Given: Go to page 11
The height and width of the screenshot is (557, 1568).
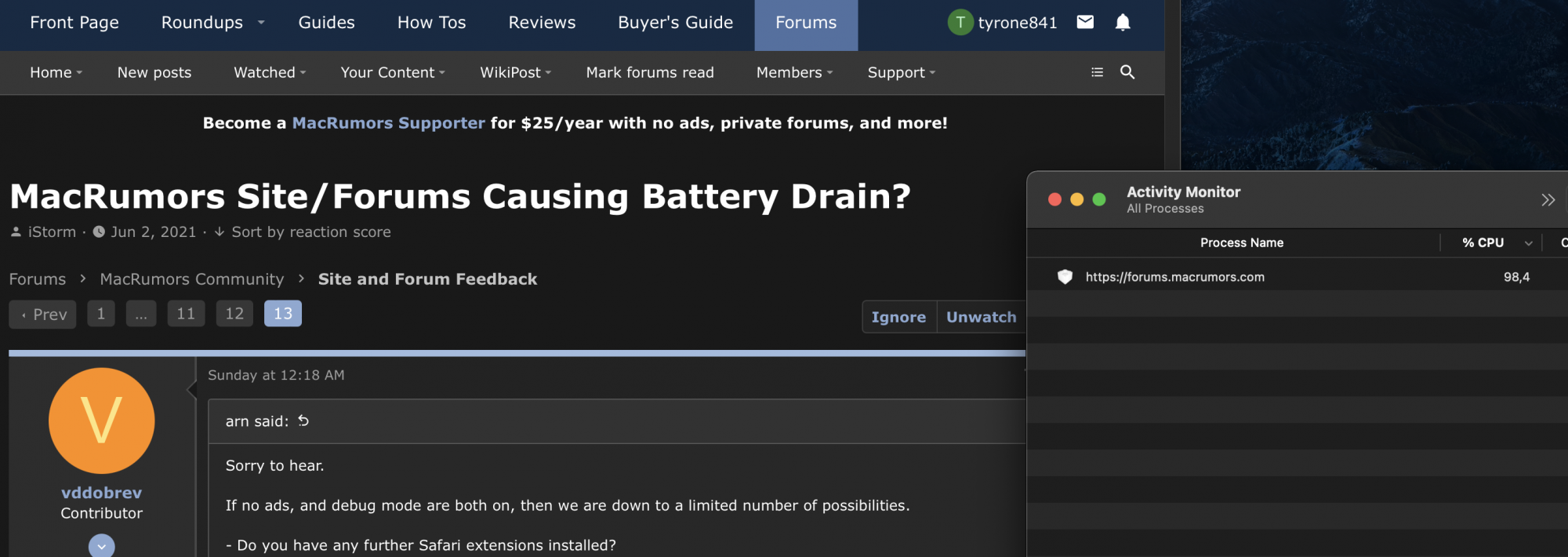Looking at the screenshot, I should pyautogui.click(x=186, y=314).
